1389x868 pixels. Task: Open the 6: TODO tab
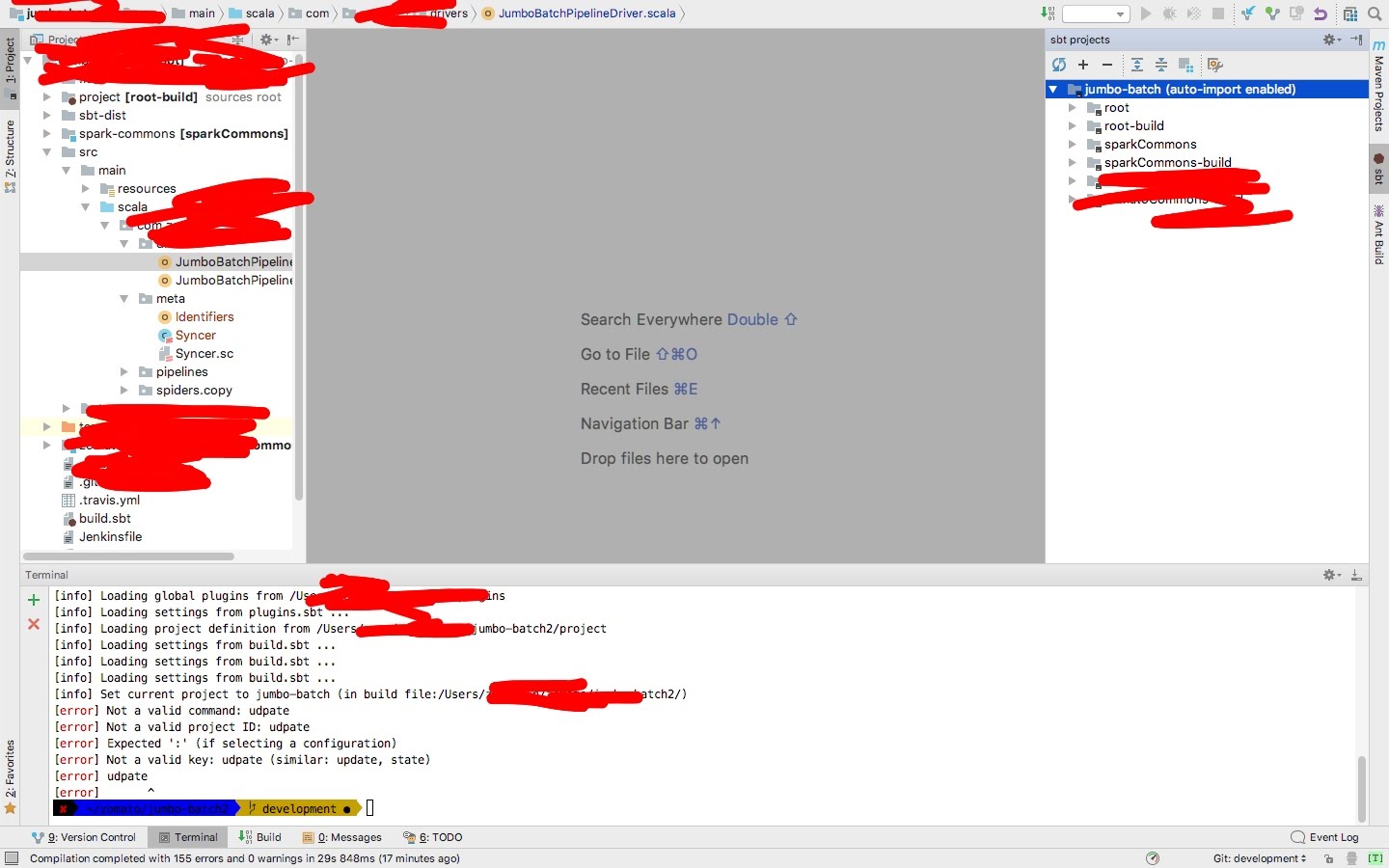433,837
